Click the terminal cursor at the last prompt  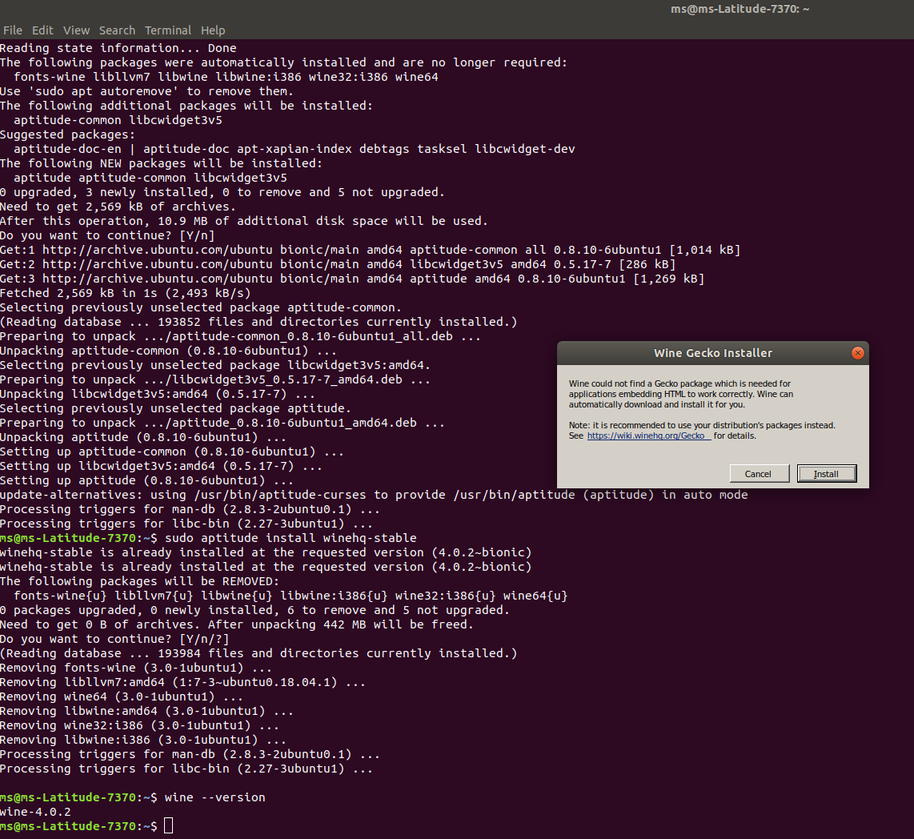(x=168, y=826)
